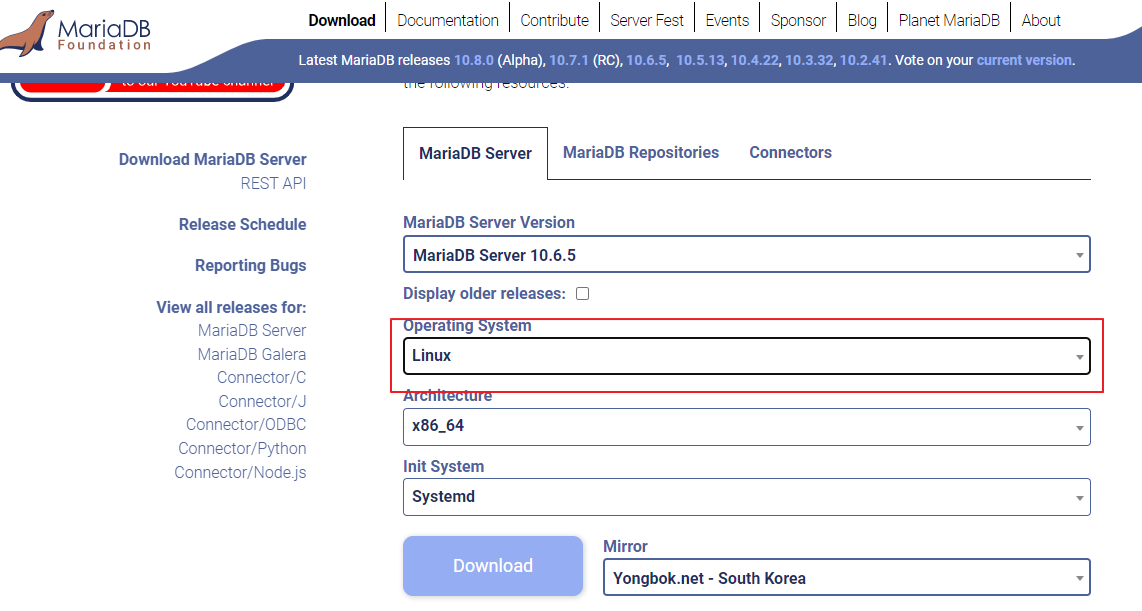Go to the Contribute page
This screenshot has width=1142, height=611.
click(554, 20)
